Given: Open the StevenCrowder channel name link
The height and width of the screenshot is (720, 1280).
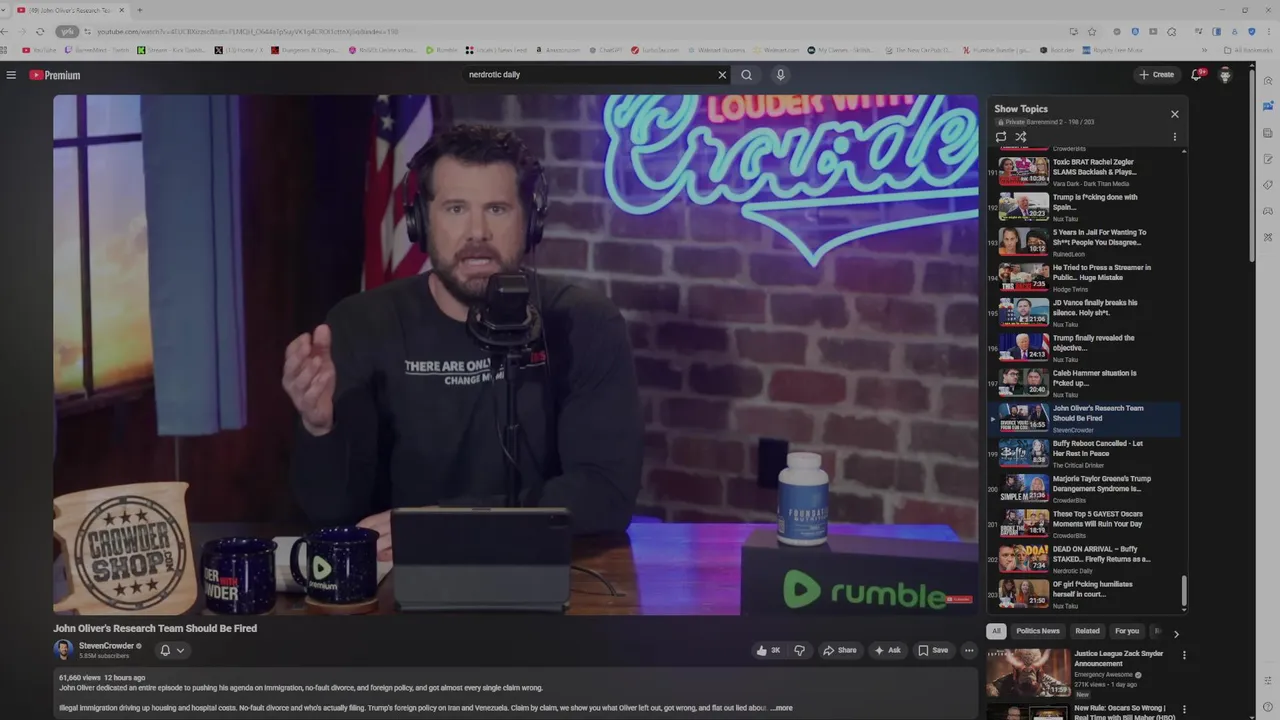Looking at the screenshot, I should click(x=106, y=646).
